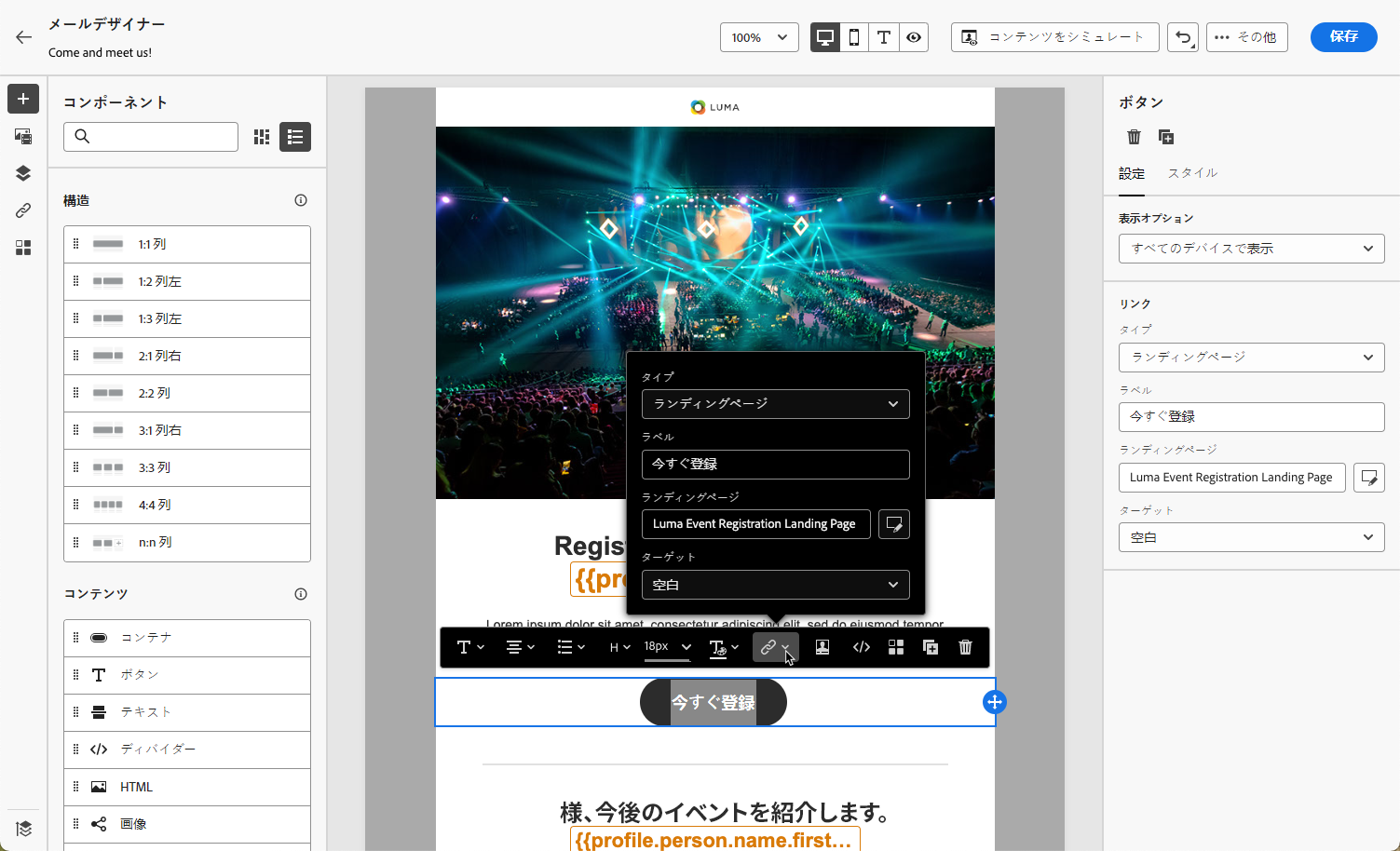Select the 4:4 列 structure

(x=187, y=505)
